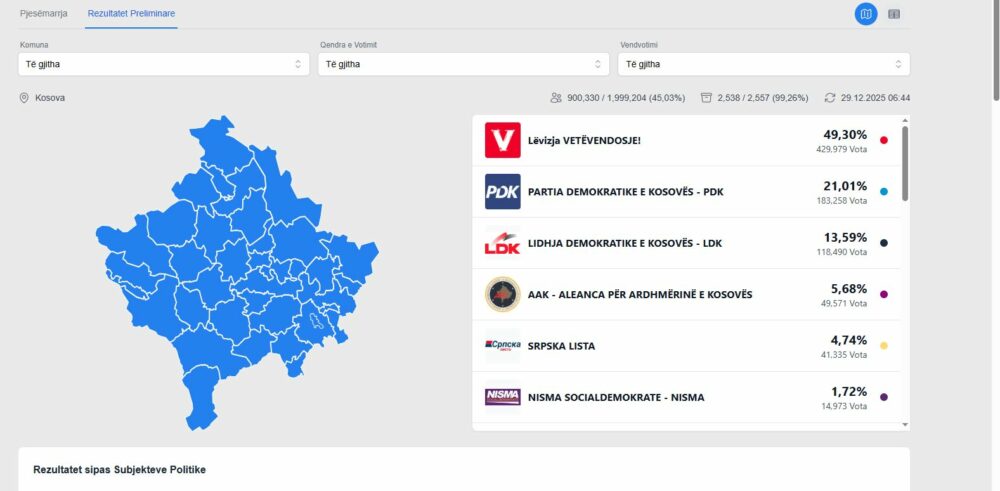The height and width of the screenshot is (491, 1000).
Task: Click the Kosova location pin icon
Action: pos(24,98)
